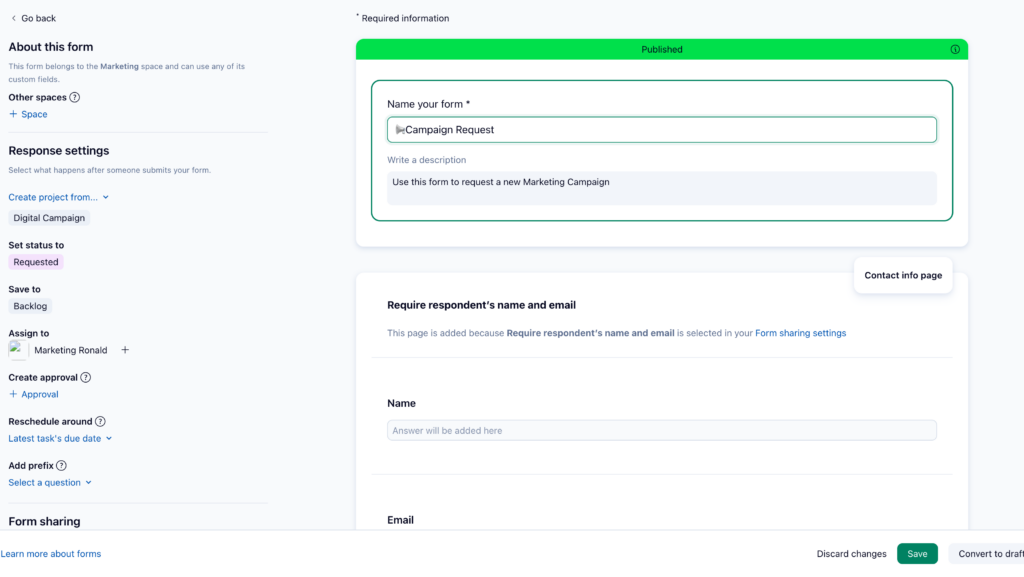Add an Approval under Create approval
The image size is (1024, 577).
coord(34,394)
